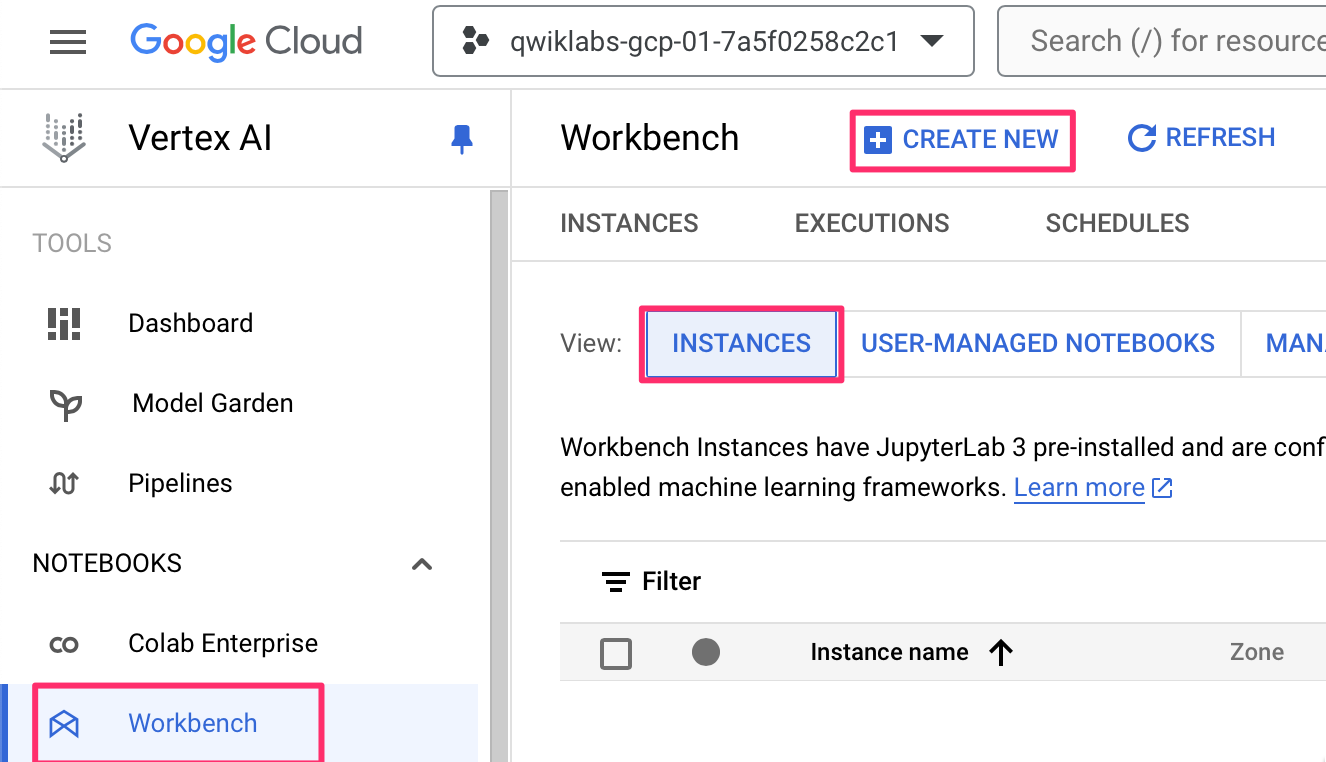Click the Workbench page heading
This screenshot has height=762, width=1326.
click(x=650, y=138)
